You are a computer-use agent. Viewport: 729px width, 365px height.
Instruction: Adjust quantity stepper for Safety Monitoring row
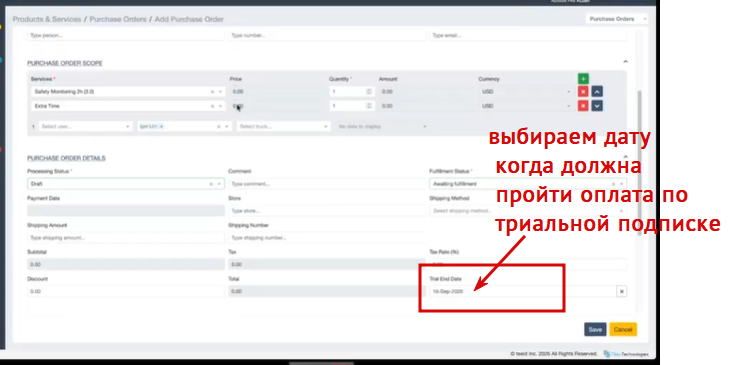[369, 92]
